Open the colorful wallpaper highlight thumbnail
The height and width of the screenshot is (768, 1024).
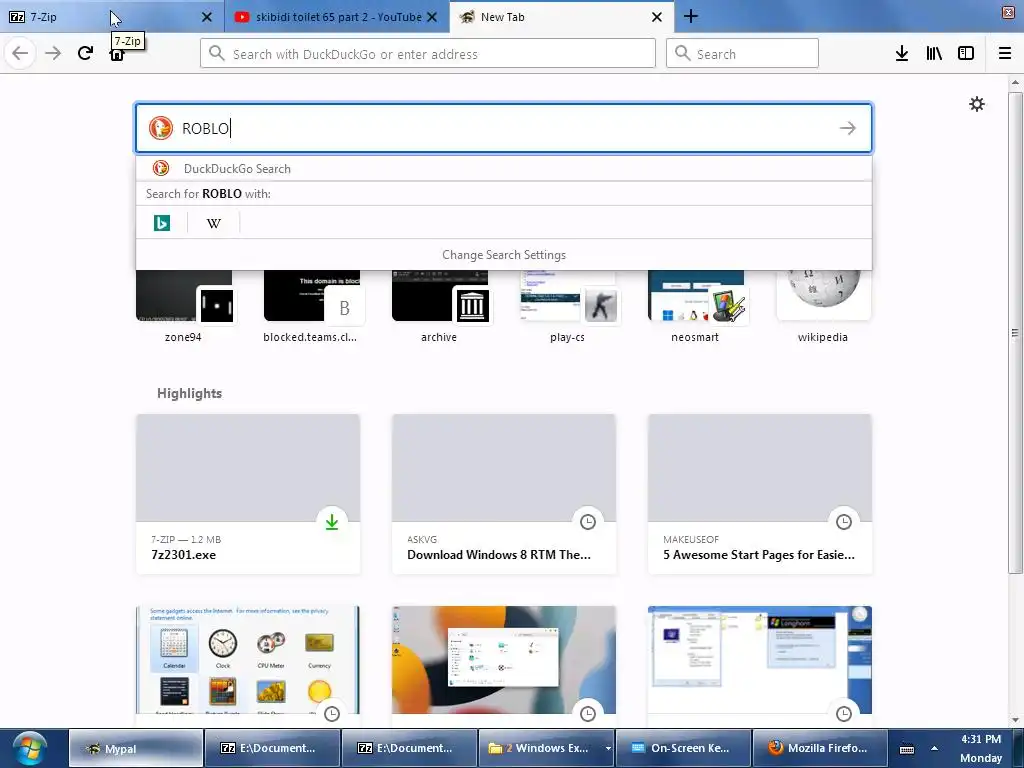click(504, 660)
